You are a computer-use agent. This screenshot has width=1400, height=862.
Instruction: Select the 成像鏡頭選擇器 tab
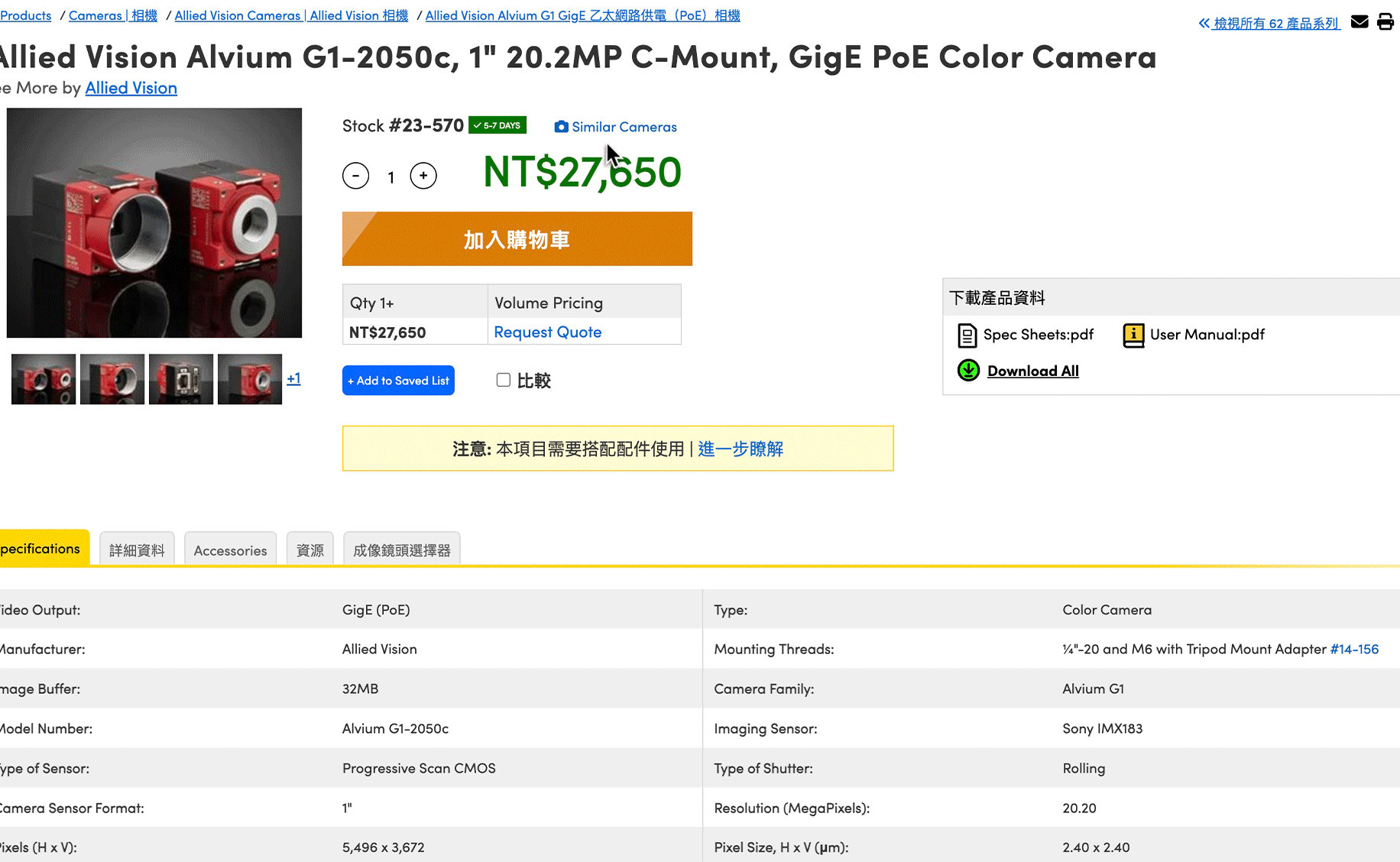point(401,550)
